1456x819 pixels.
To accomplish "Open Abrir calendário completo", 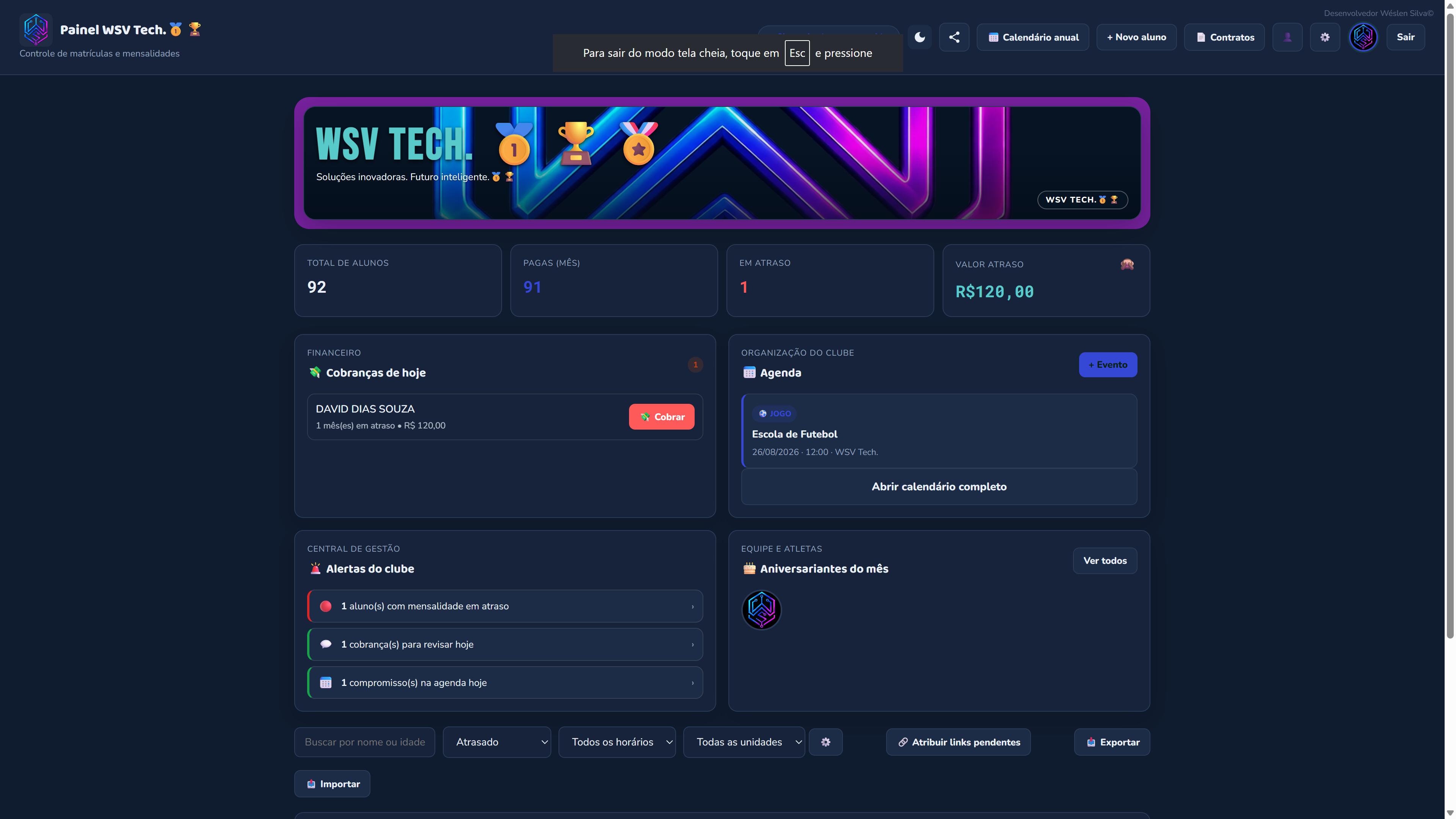I will coord(939,486).
